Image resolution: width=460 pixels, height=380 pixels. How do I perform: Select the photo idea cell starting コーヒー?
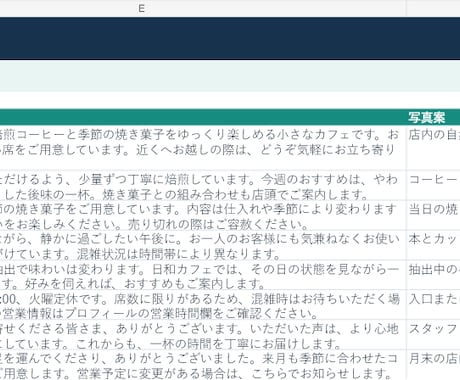click(x=433, y=185)
